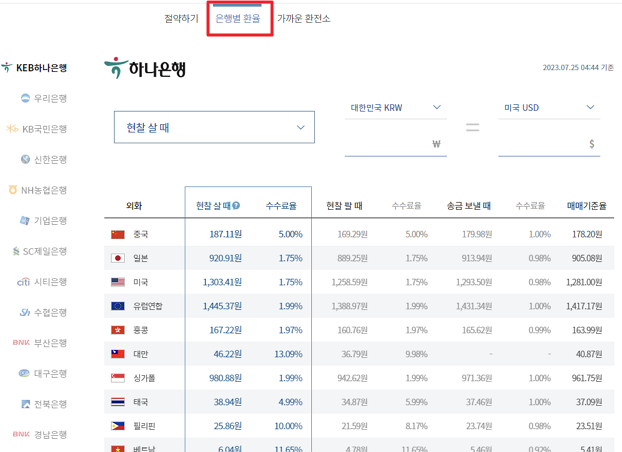
Task: Click the citi 시티은행 logo
Action: pos(23,282)
